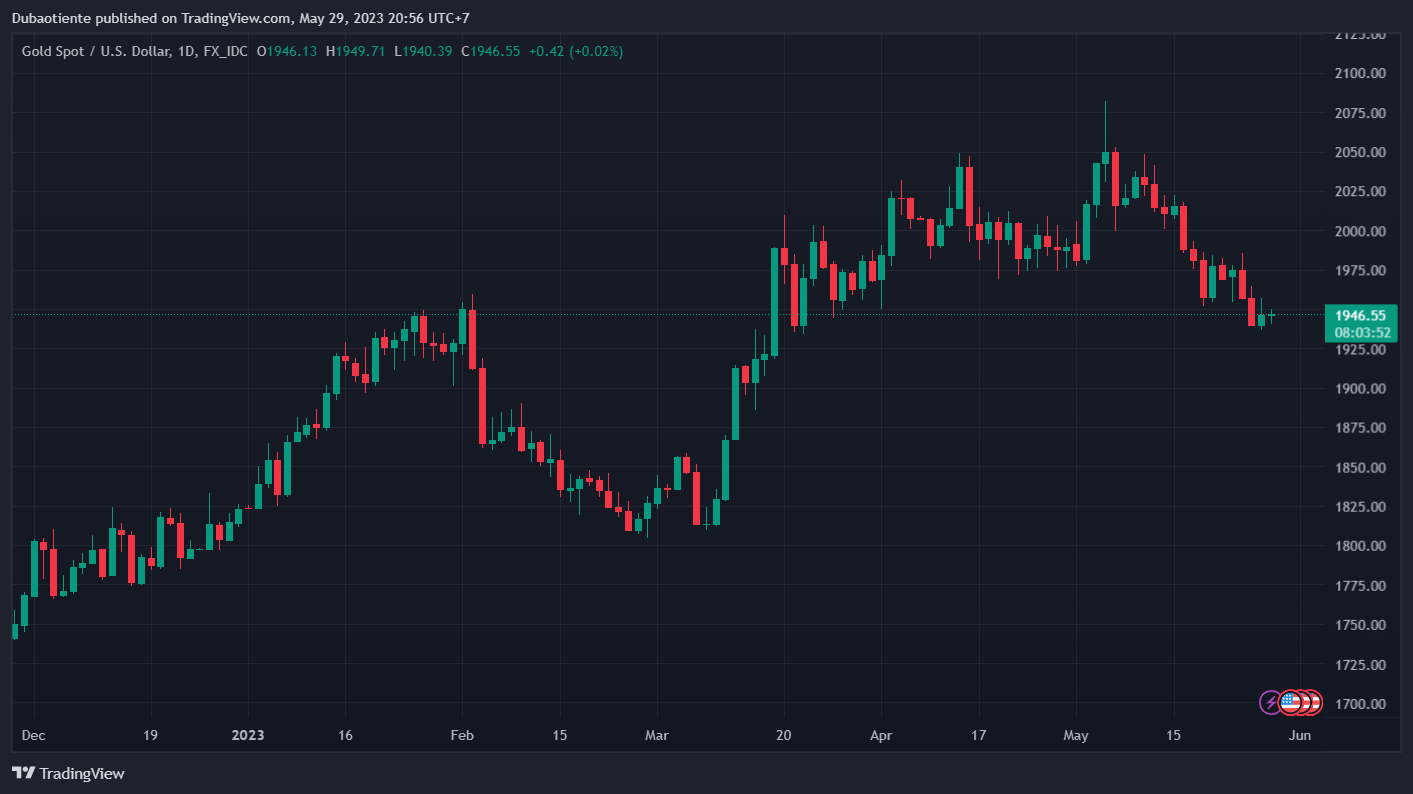Click the Apr marker on the time axis
The width and height of the screenshot is (1413, 794).
pos(880,736)
